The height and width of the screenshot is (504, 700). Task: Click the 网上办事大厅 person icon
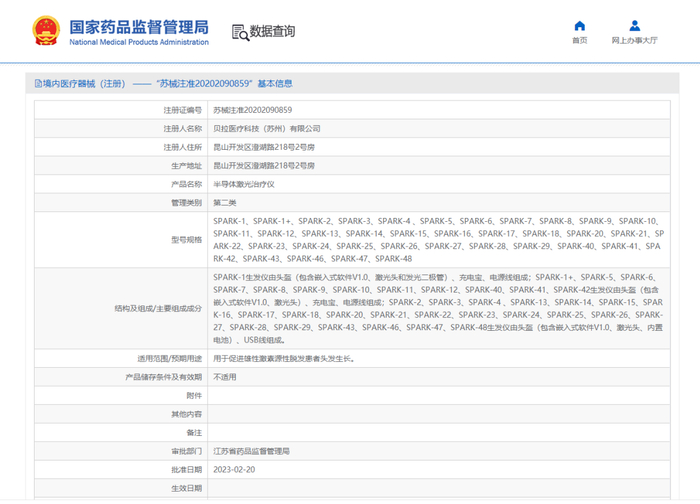point(634,25)
